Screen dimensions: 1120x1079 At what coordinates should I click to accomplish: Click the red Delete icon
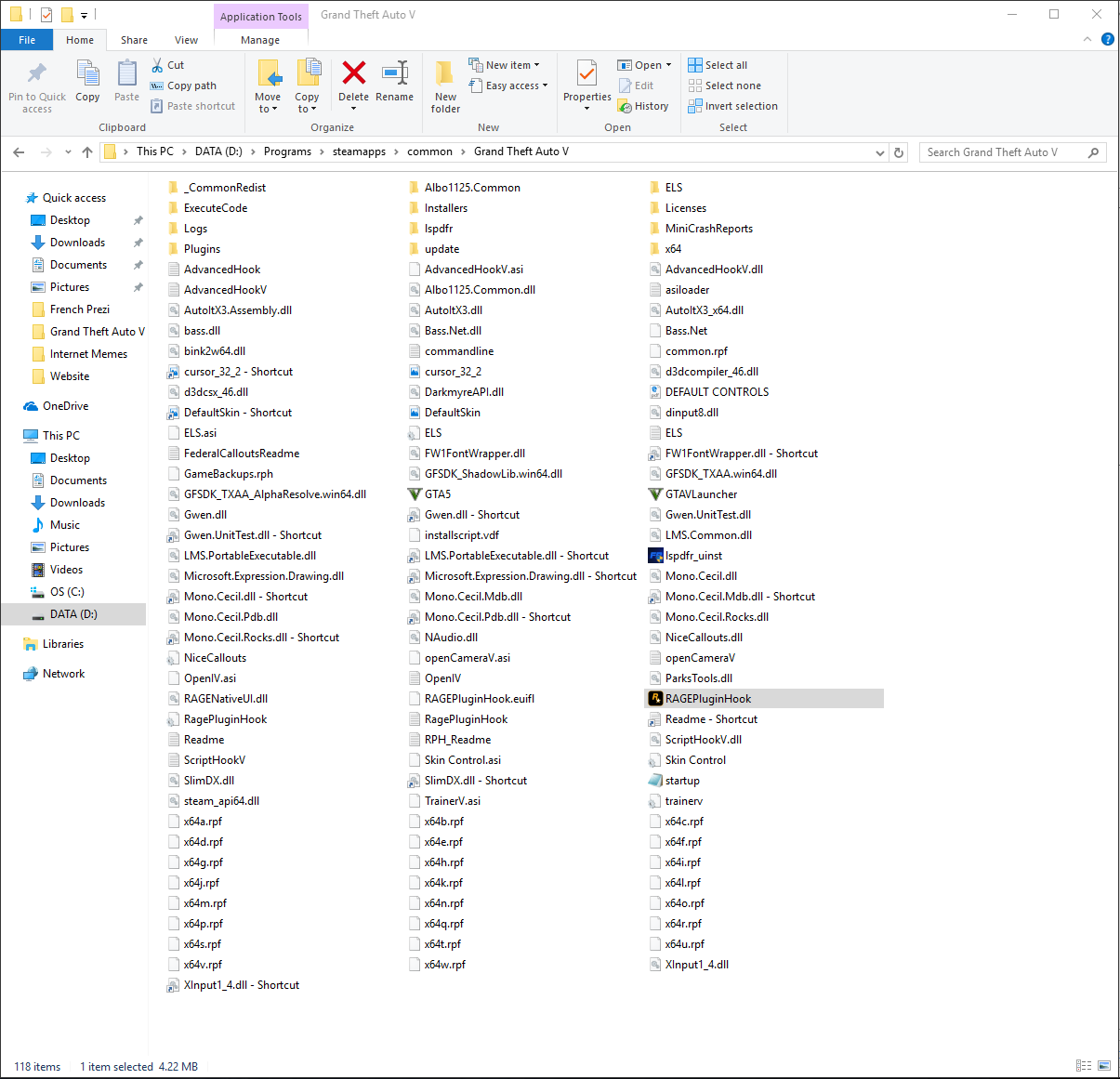click(x=354, y=72)
